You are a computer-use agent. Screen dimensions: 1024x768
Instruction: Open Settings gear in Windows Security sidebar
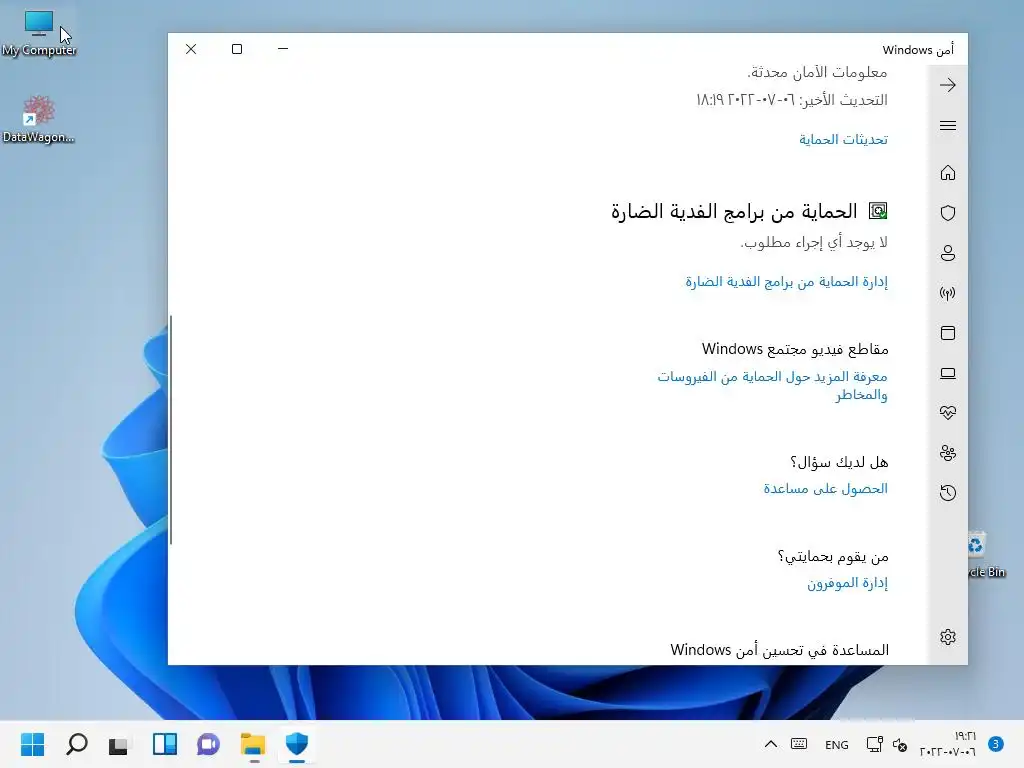pos(948,637)
